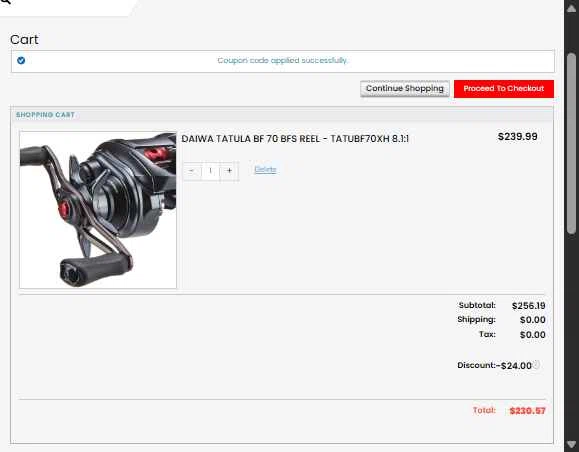Image resolution: width=579 pixels, height=452 pixels.
Task: Select the Tax $0.00 value
Action: click(532, 335)
